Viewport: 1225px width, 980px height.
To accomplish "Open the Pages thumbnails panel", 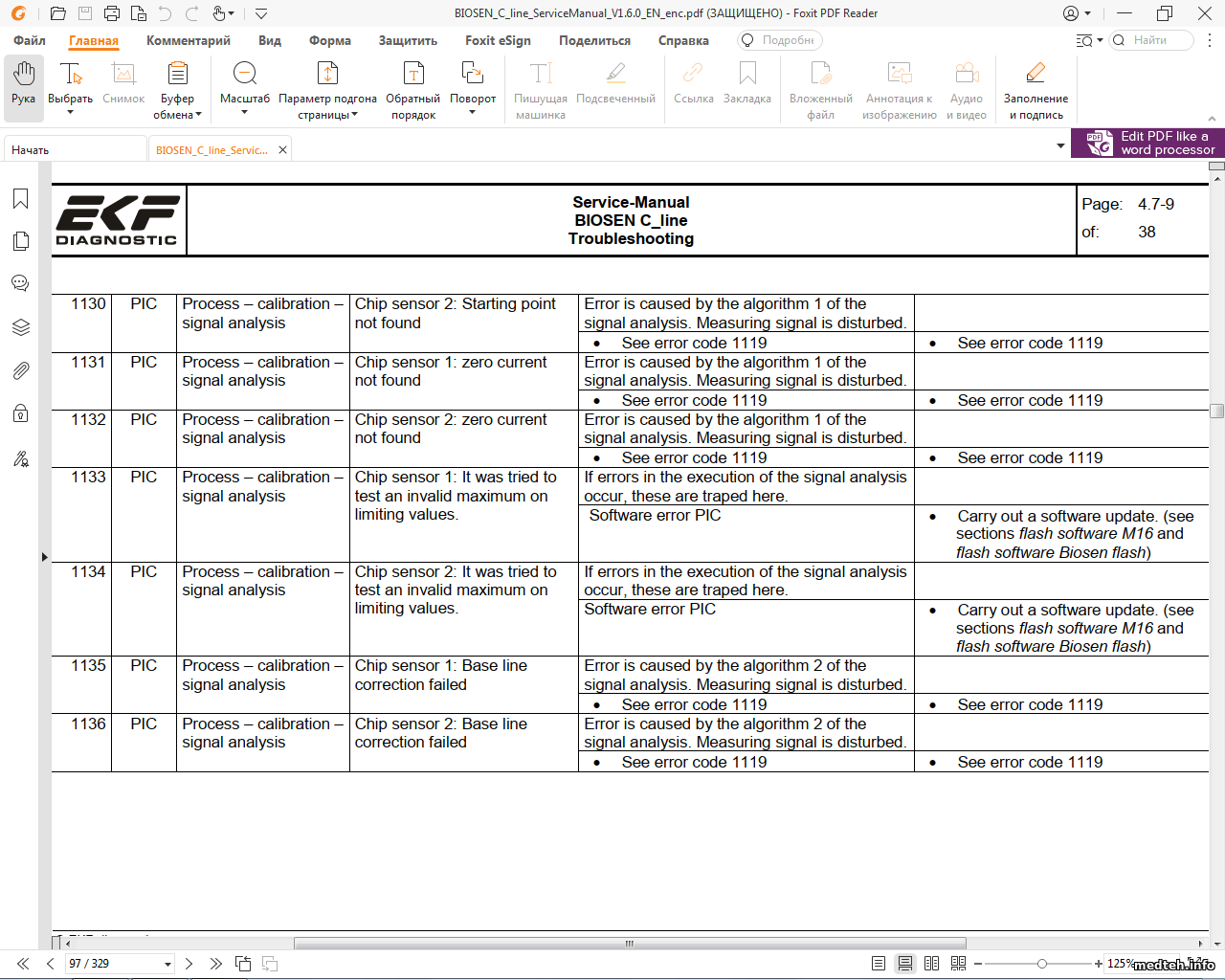I will [x=21, y=241].
